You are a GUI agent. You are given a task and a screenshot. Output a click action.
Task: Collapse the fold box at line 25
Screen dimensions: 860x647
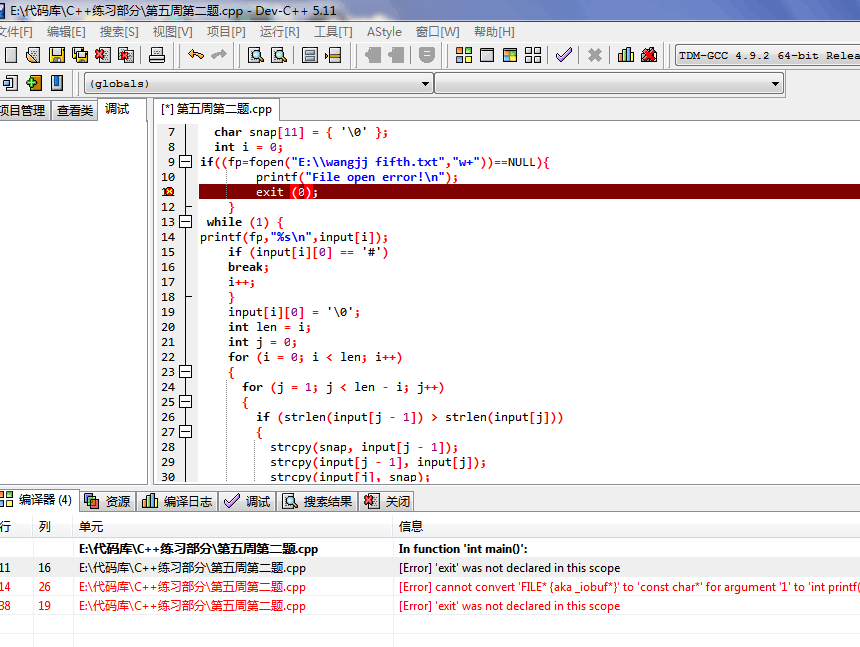click(186, 402)
